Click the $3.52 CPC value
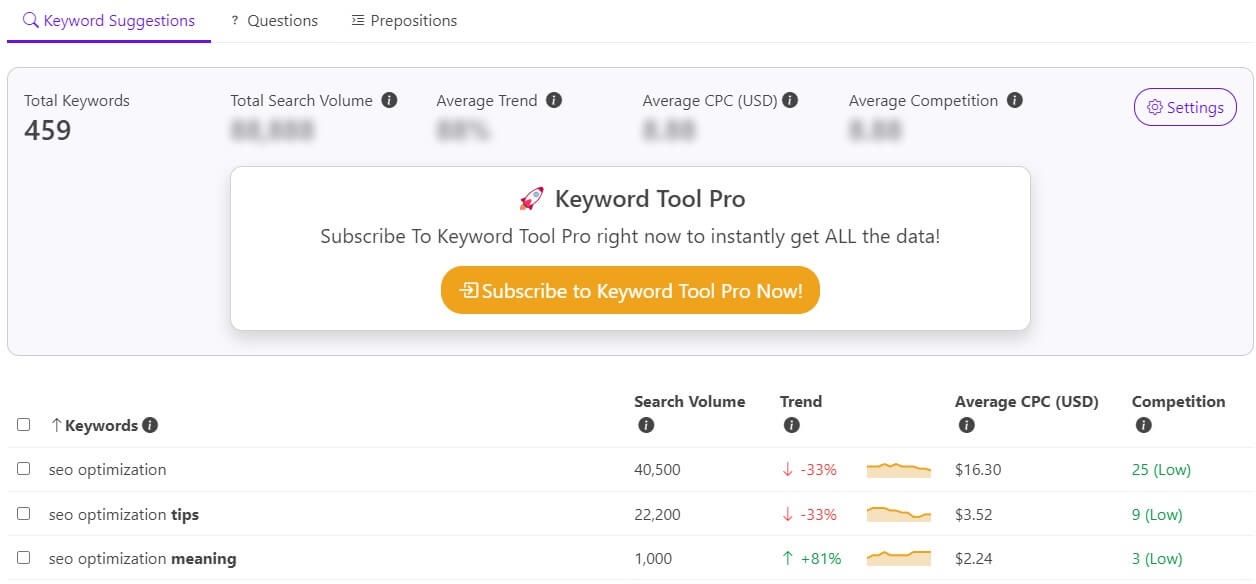1256x584 pixels. click(x=974, y=514)
